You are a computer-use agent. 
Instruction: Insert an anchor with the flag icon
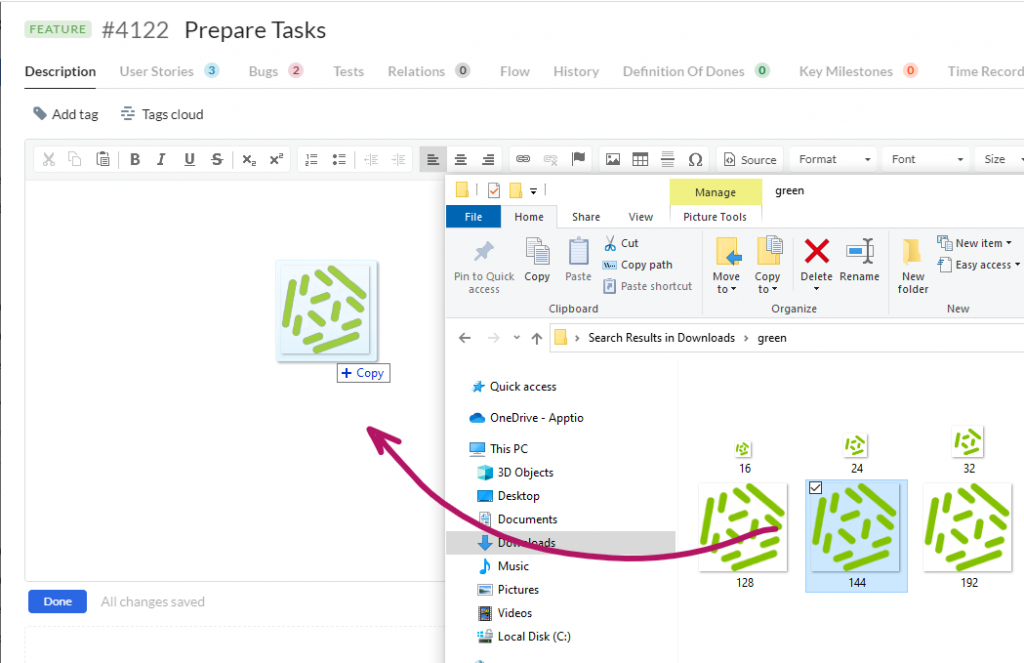[x=578, y=158]
